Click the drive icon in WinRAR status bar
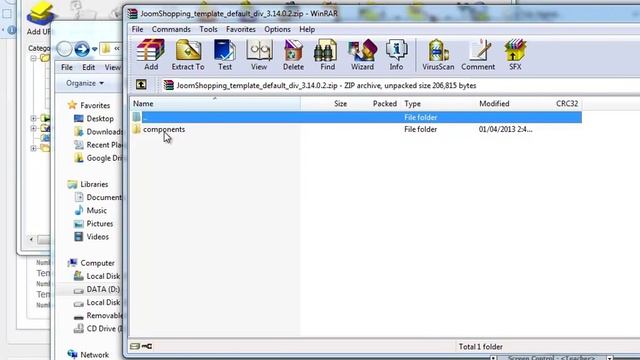Image resolution: width=640 pixels, height=360 pixels. [135, 346]
